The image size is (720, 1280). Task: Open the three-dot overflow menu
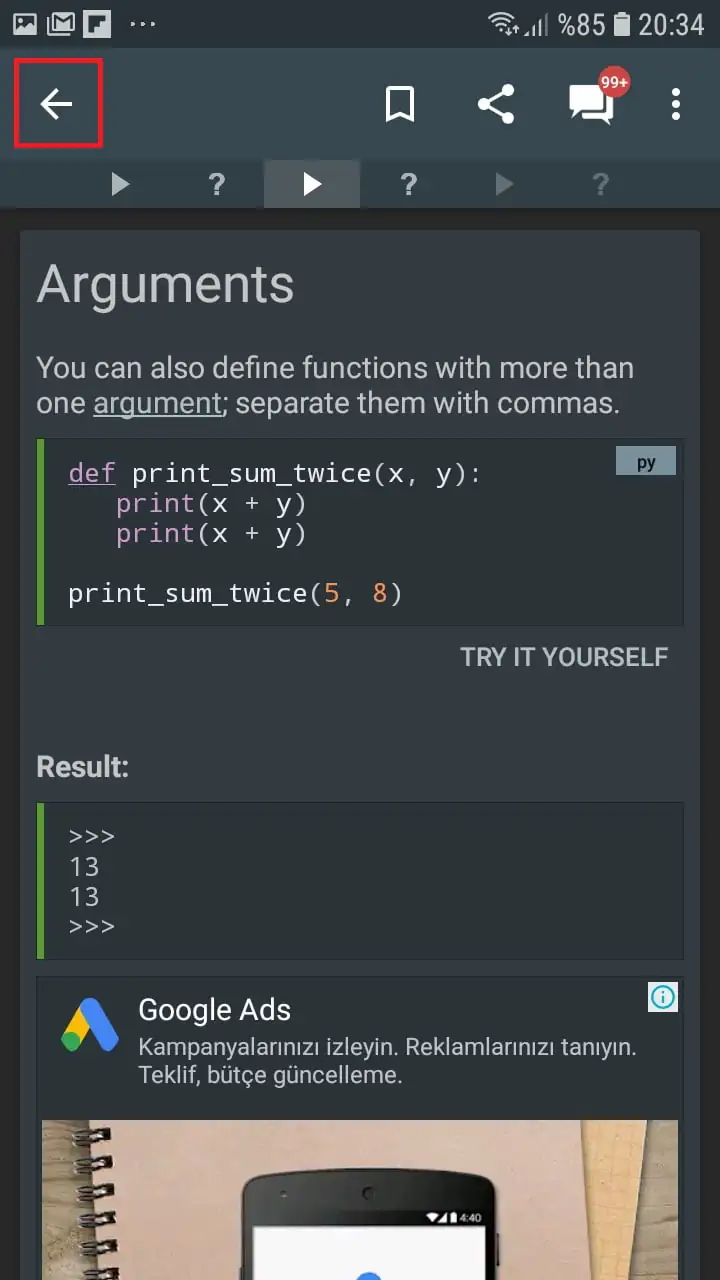click(676, 104)
